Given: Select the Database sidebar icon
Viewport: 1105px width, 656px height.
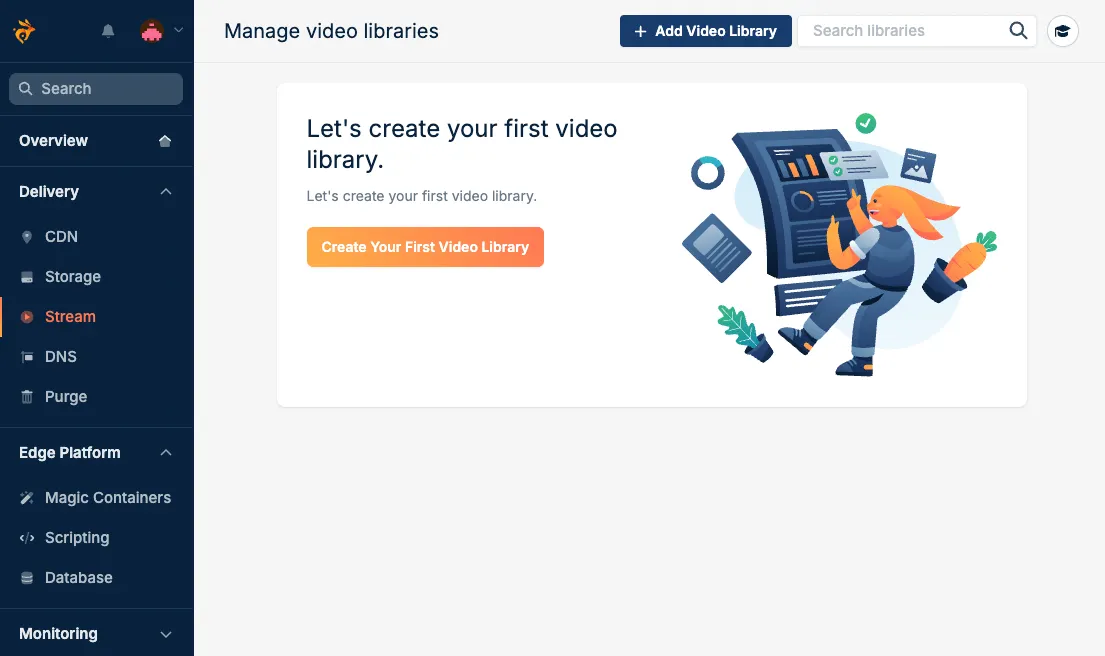Looking at the screenshot, I should click(x=27, y=577).
